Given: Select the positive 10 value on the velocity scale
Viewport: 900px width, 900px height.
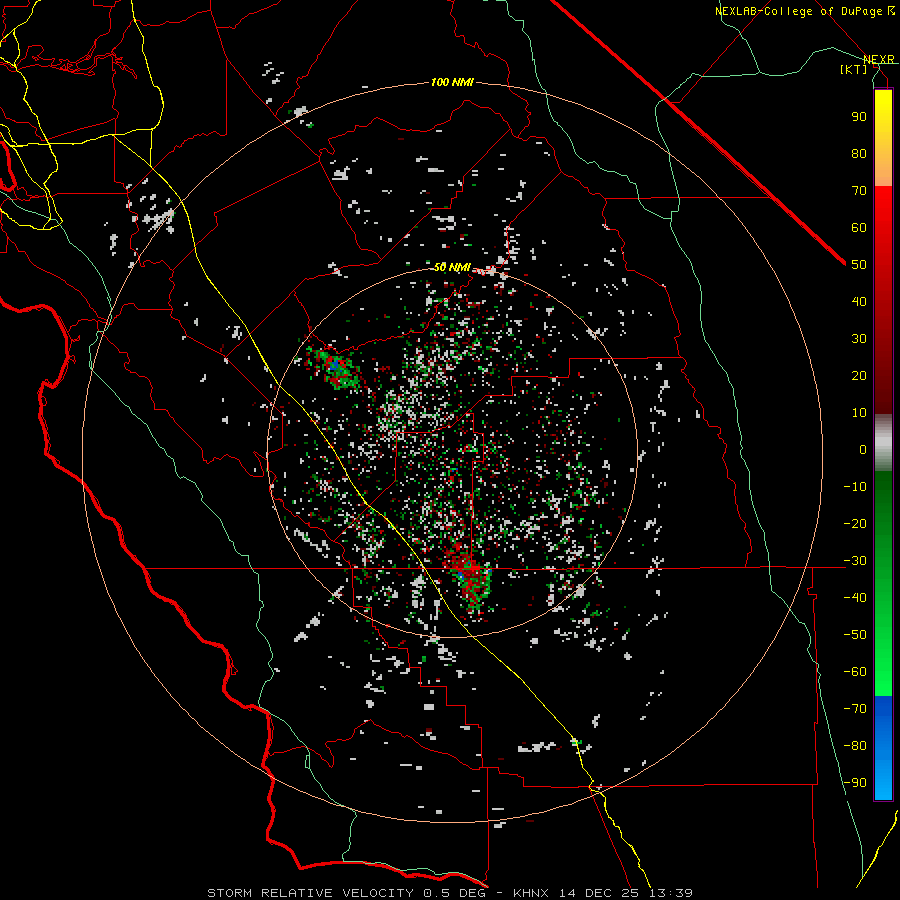Looking at the screenshot, I should pyautogui.click(x=859, y=413).
